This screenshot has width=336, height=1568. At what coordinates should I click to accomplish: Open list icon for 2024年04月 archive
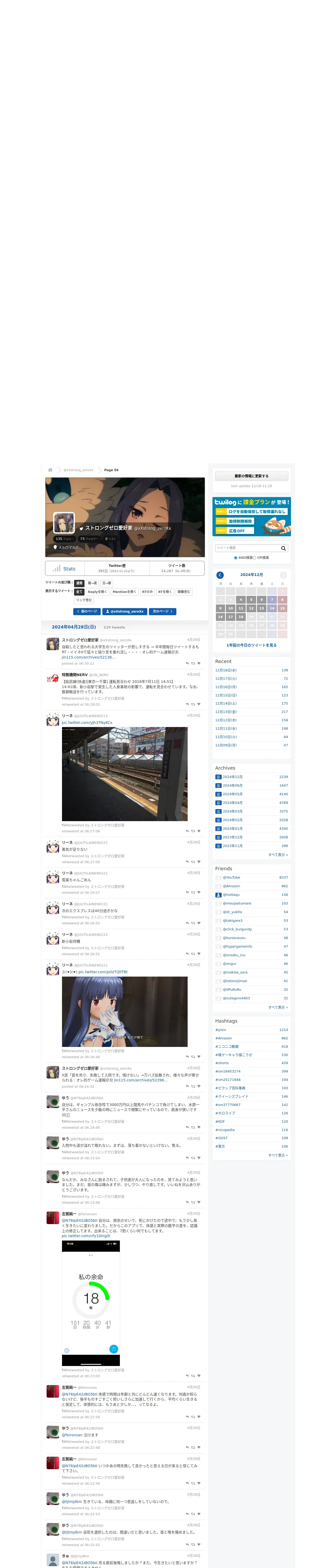pyautogui.click(x=218, y=803)
